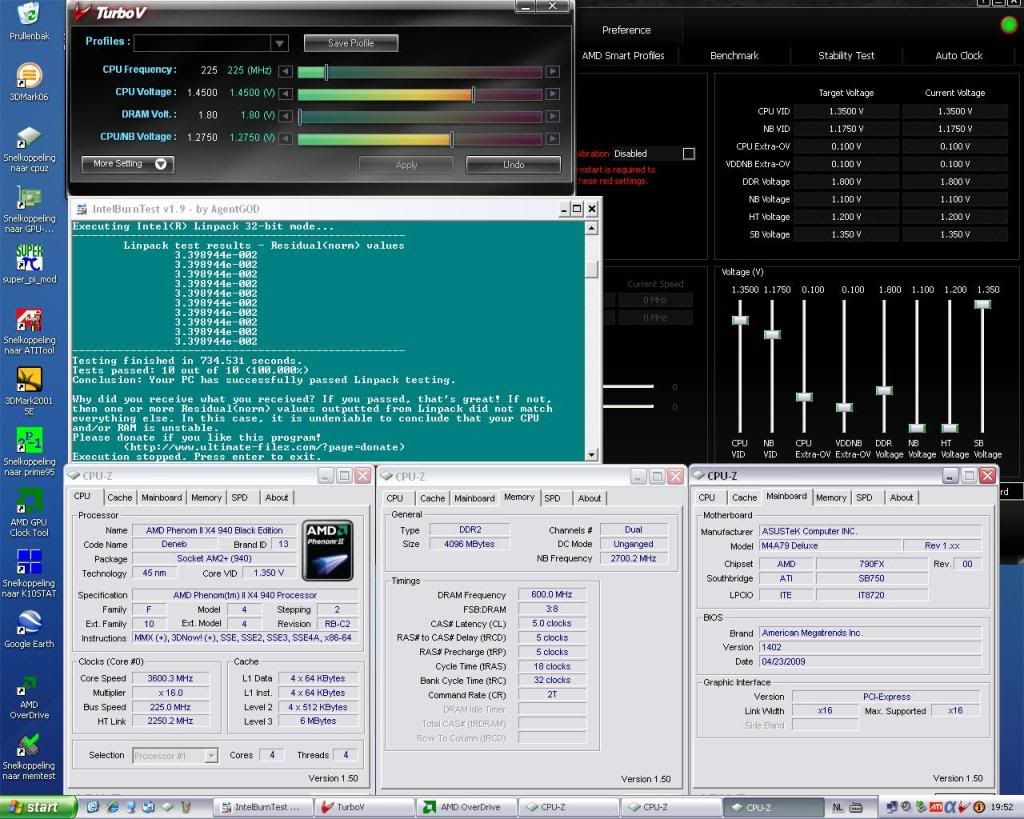Open the Stability Test tab in AMD OverDrive

click(846, 56)
